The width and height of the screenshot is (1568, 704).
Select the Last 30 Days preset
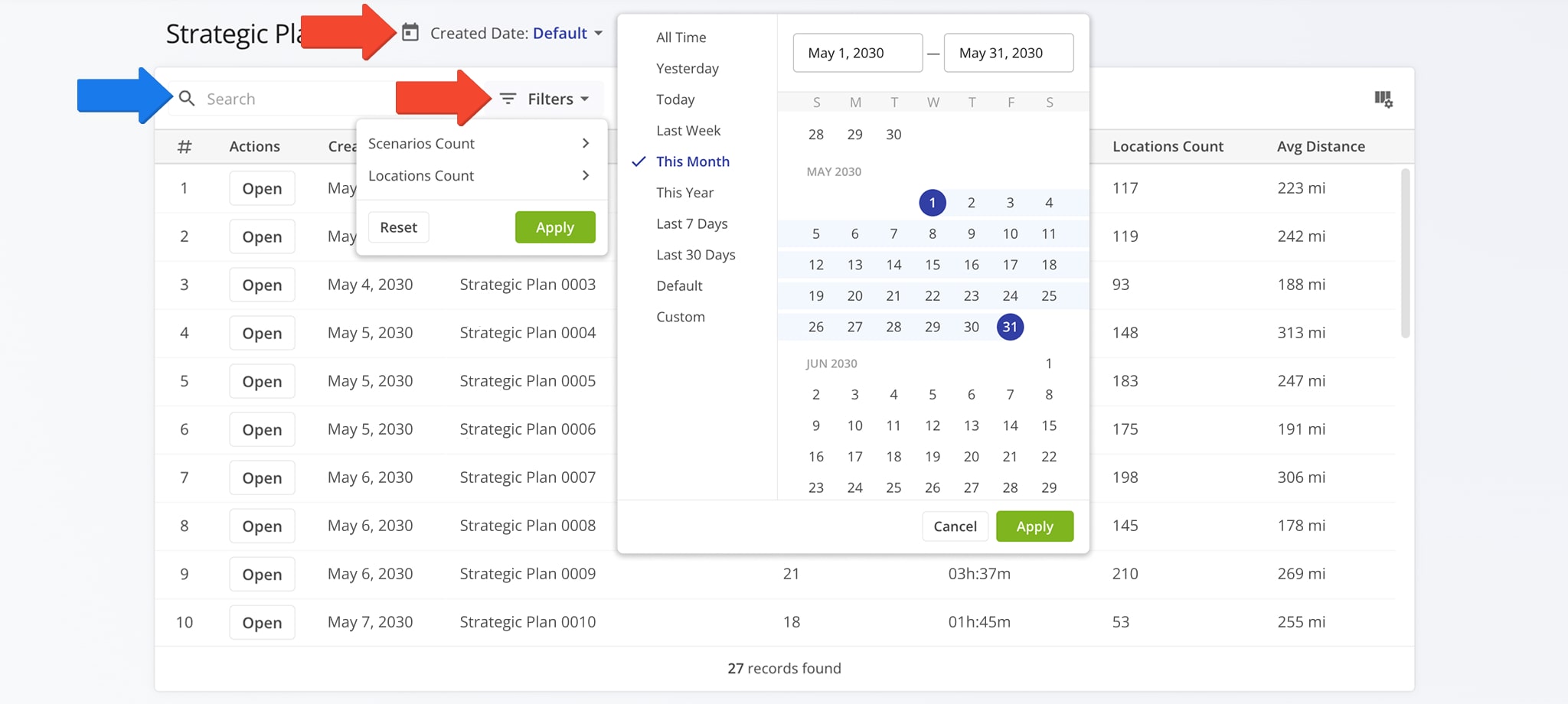(695, 255)
